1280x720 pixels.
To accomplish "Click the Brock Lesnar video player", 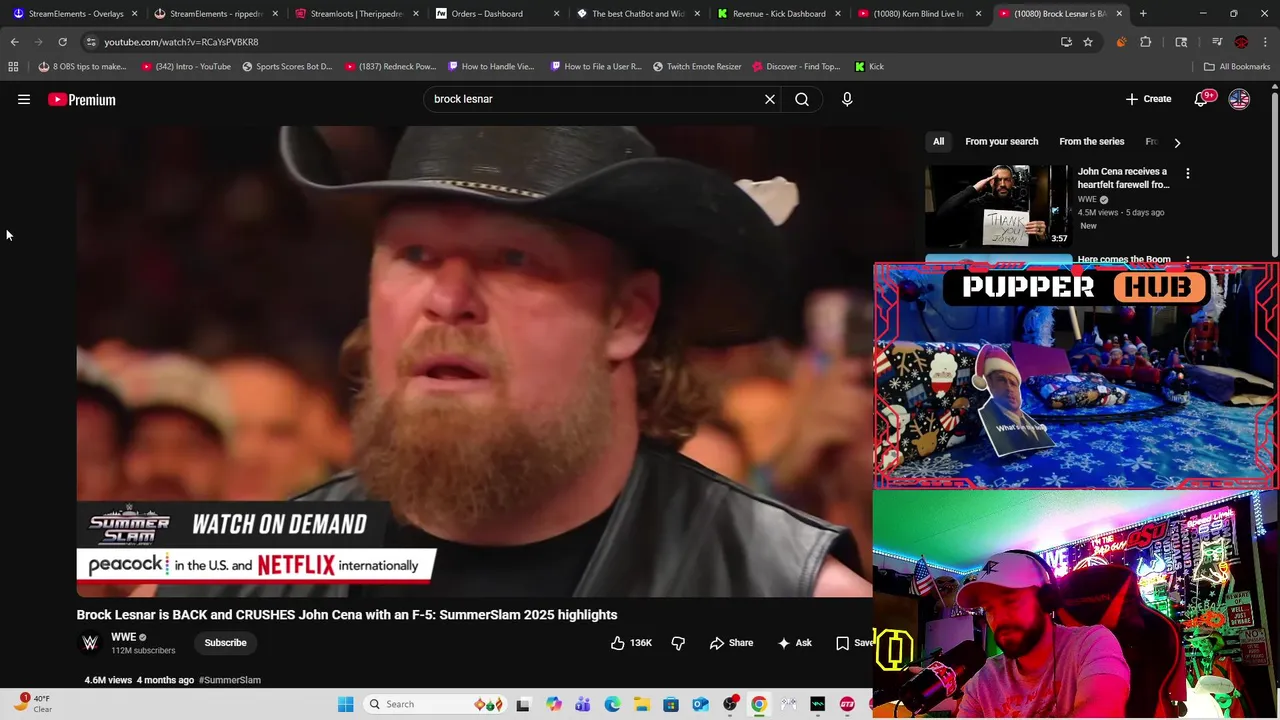I will (x=474, y=361).
